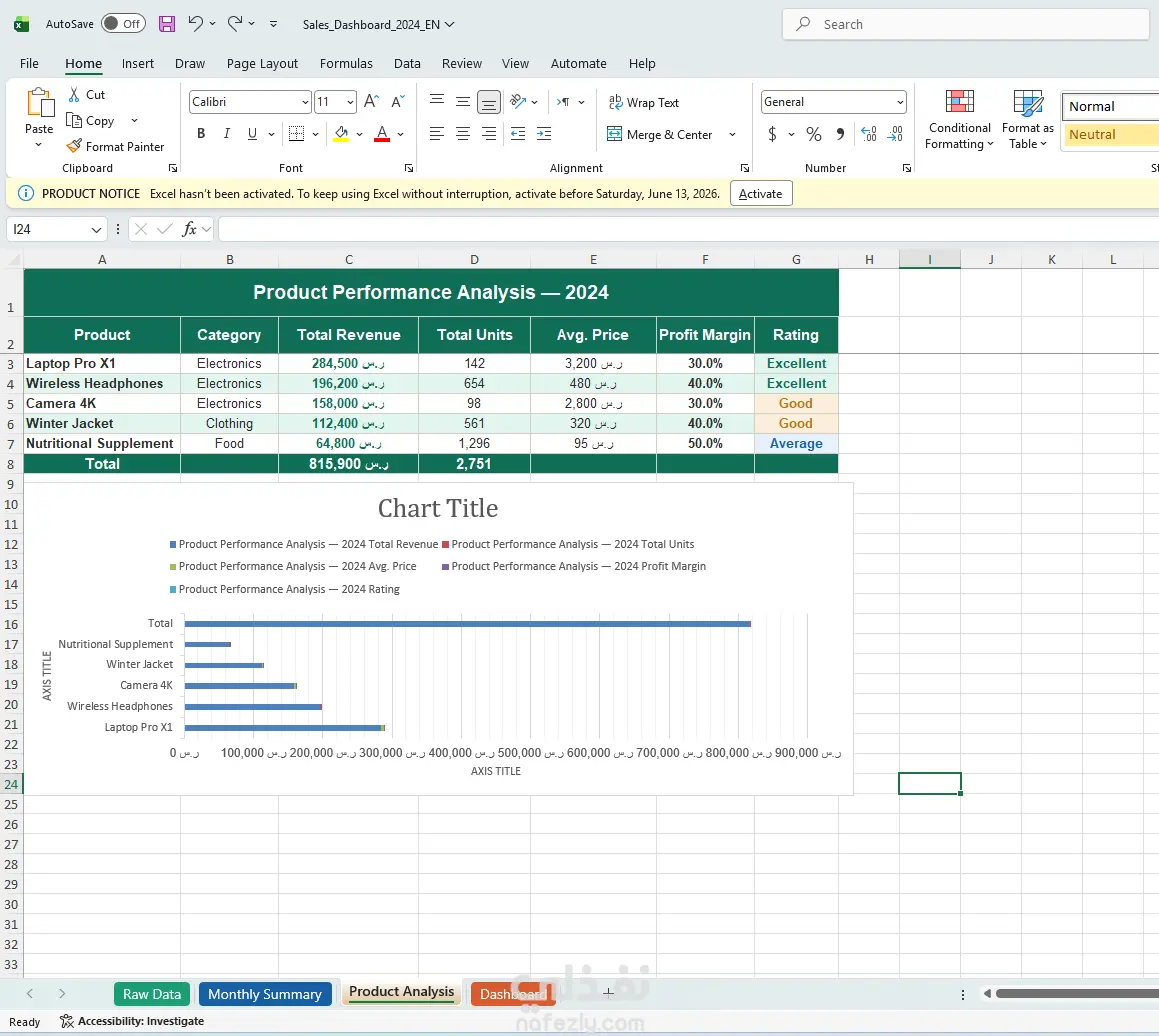Click the Paste clipboard icon

click(x=40, y=103)
